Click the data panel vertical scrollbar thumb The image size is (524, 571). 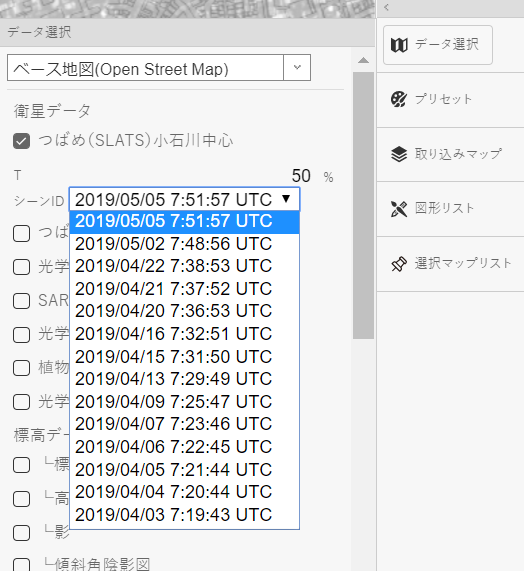point(363,205)
